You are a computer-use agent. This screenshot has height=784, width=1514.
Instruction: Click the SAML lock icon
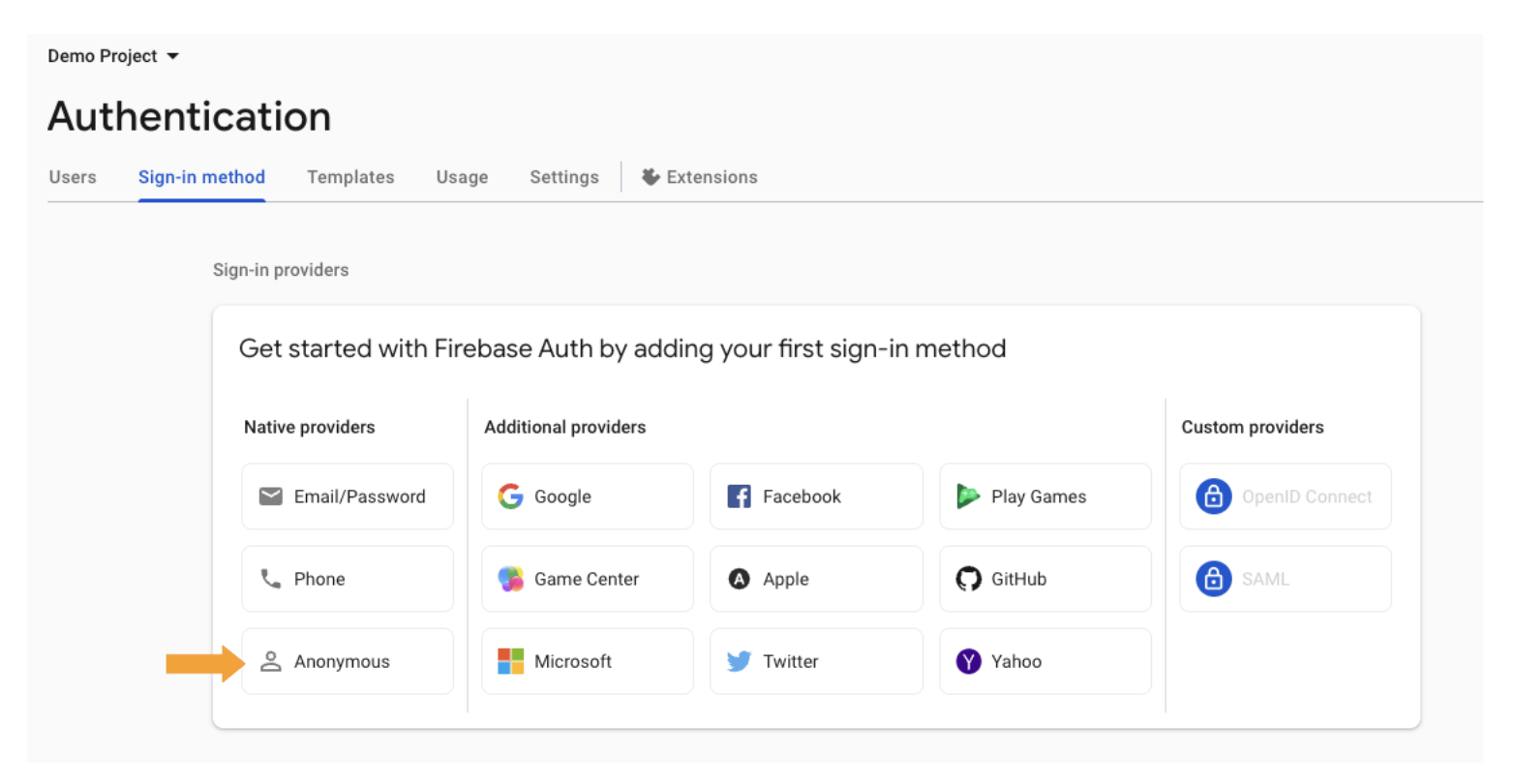1213,579
